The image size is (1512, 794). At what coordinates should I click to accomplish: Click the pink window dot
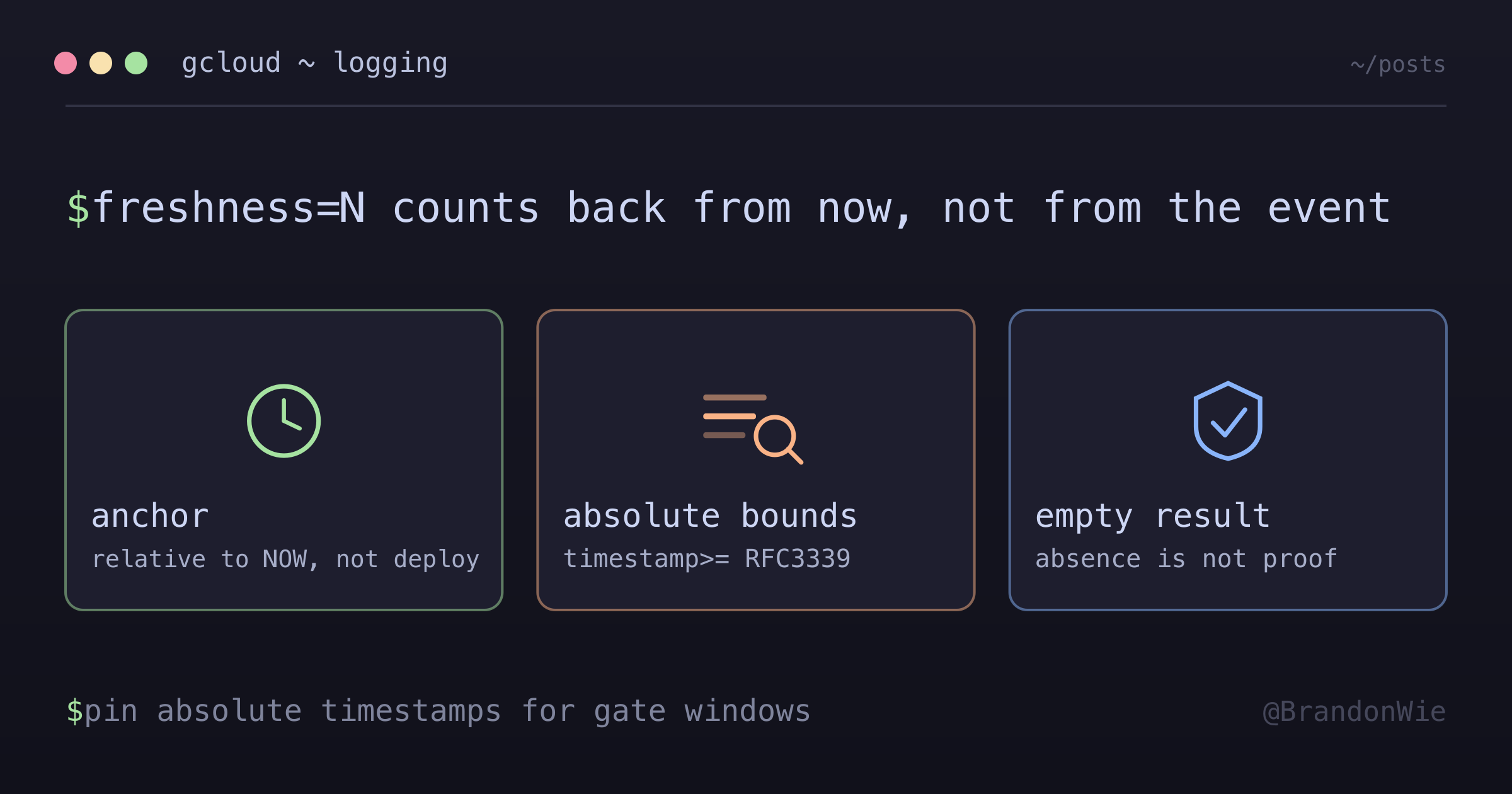coord(66,63)
